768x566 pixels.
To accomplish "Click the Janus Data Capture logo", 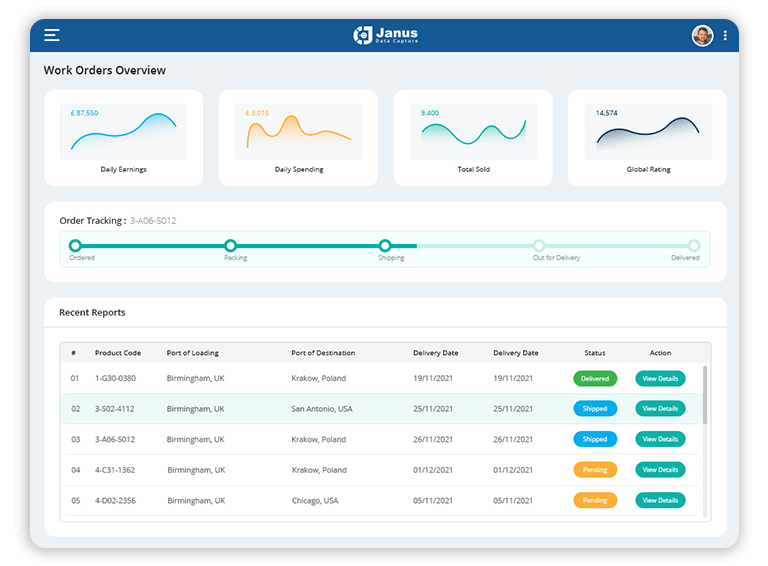I will (x=385, y=35).
